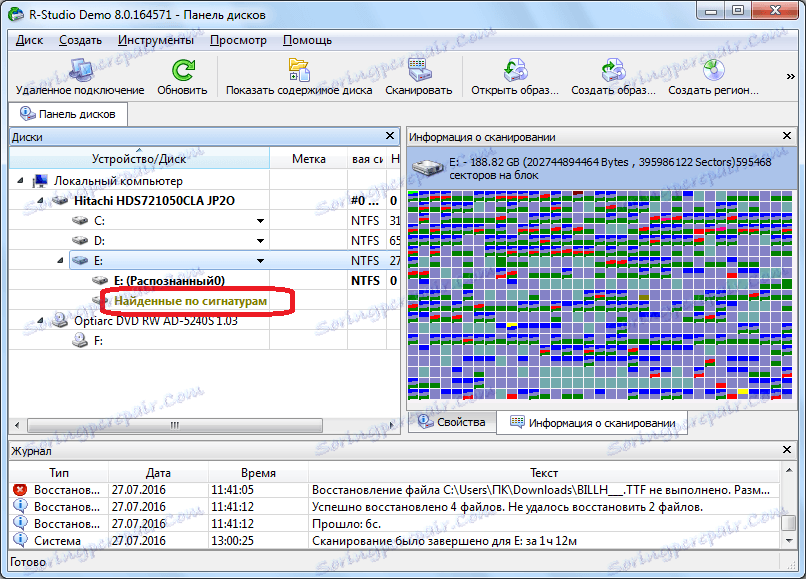
Task: Sort log by Текст column header
Action: 544,473
